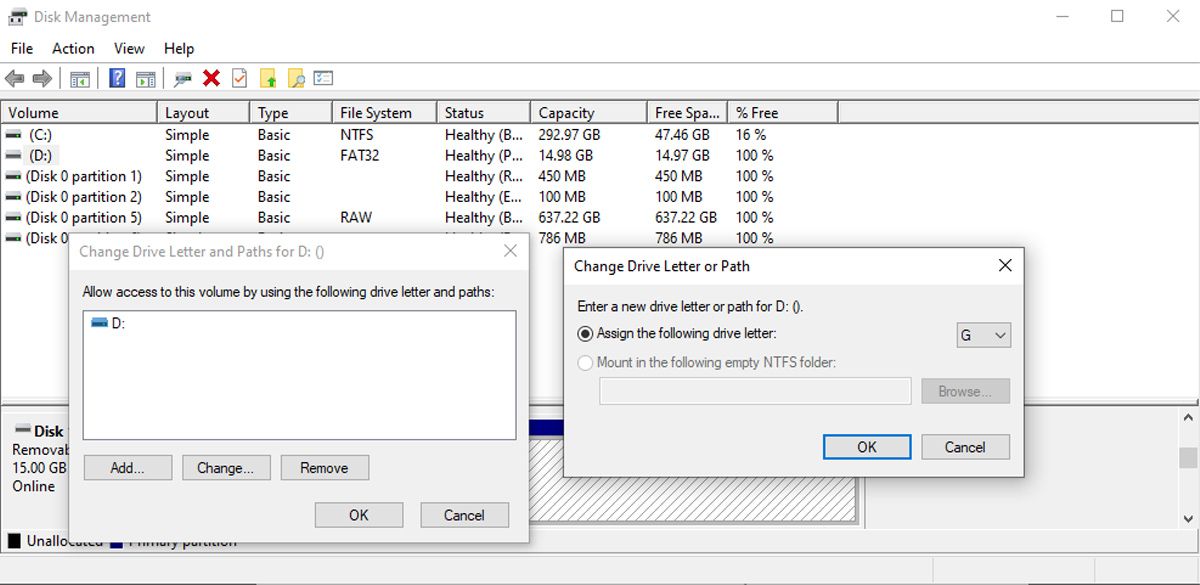Click the Add button
This screenshot has width=1200, height=585.
[x=127, y=467]
